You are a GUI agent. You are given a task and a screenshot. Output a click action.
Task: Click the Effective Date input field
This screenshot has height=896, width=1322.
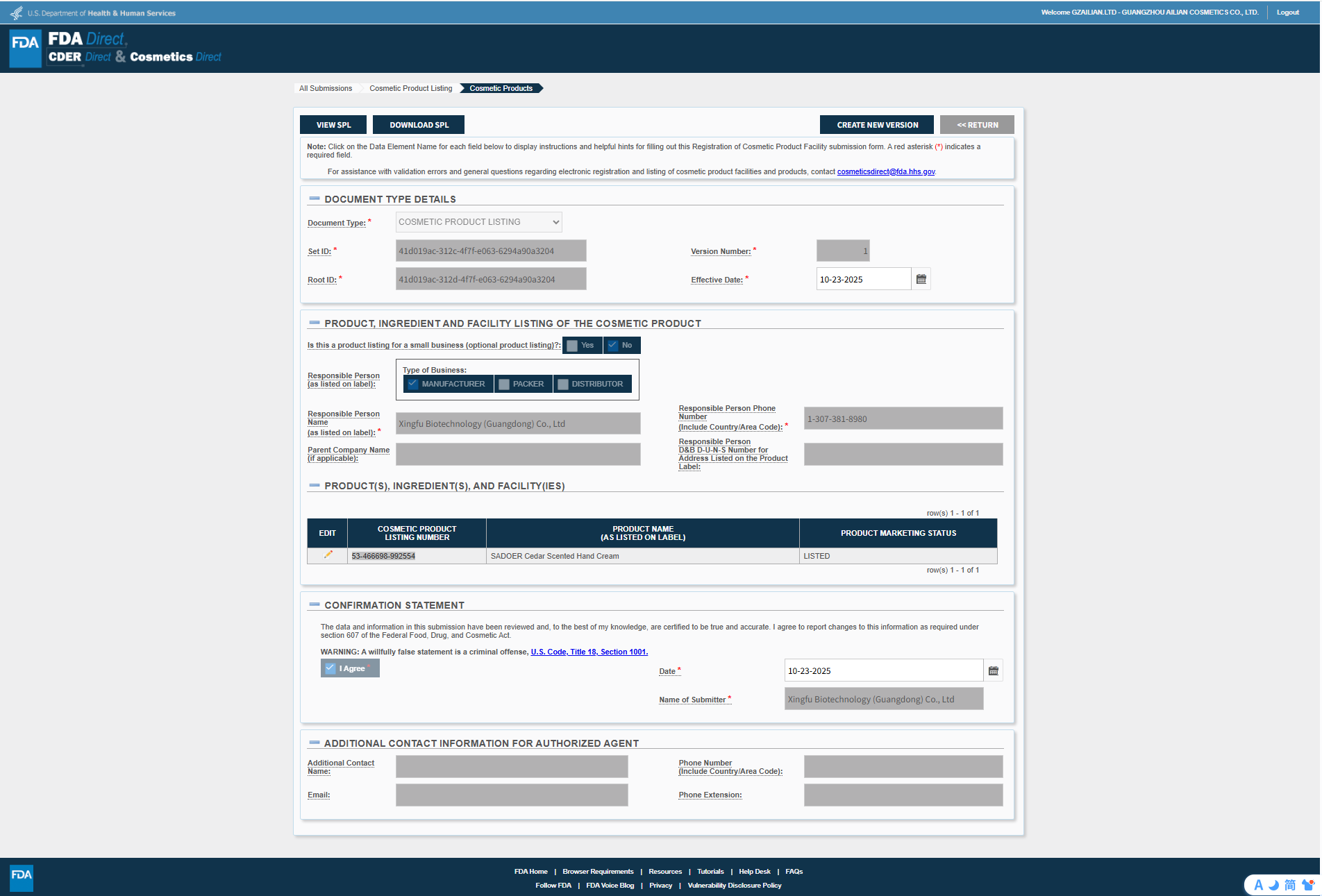point(863,279)
